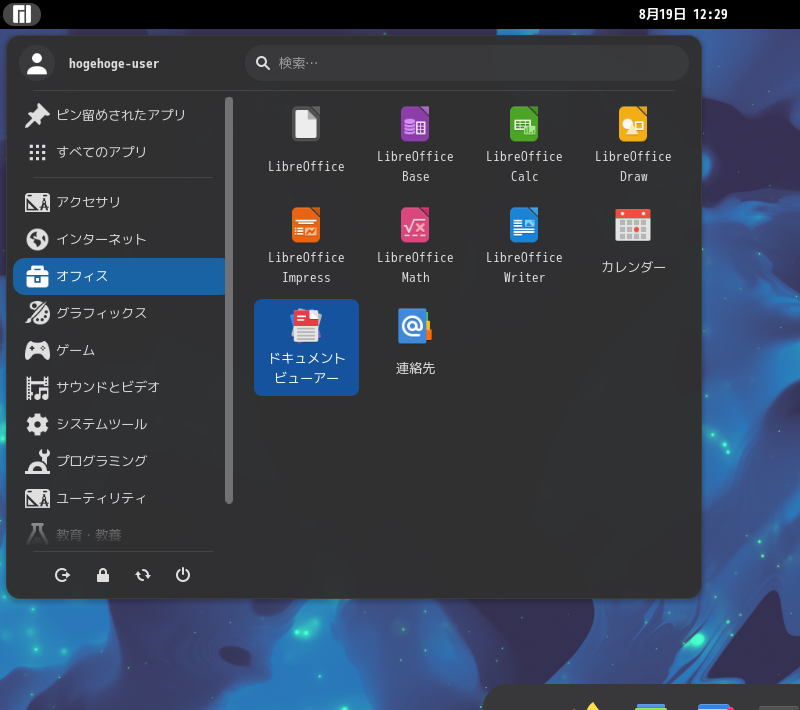Open the カレンダー app
Viewport: 800px width, 710px height.
(633, 246)
